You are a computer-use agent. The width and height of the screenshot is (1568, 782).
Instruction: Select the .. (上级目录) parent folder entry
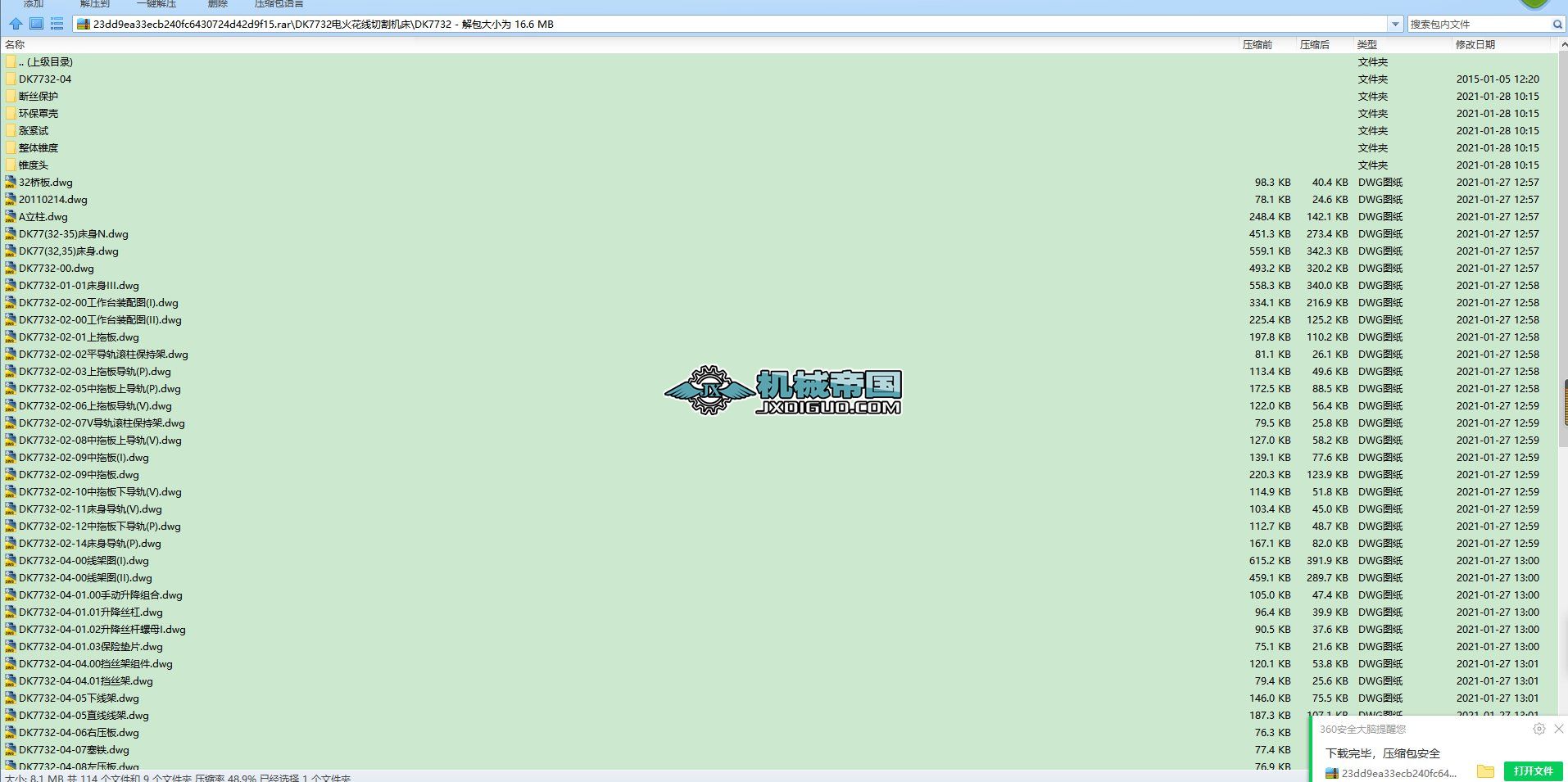(46, 62)
